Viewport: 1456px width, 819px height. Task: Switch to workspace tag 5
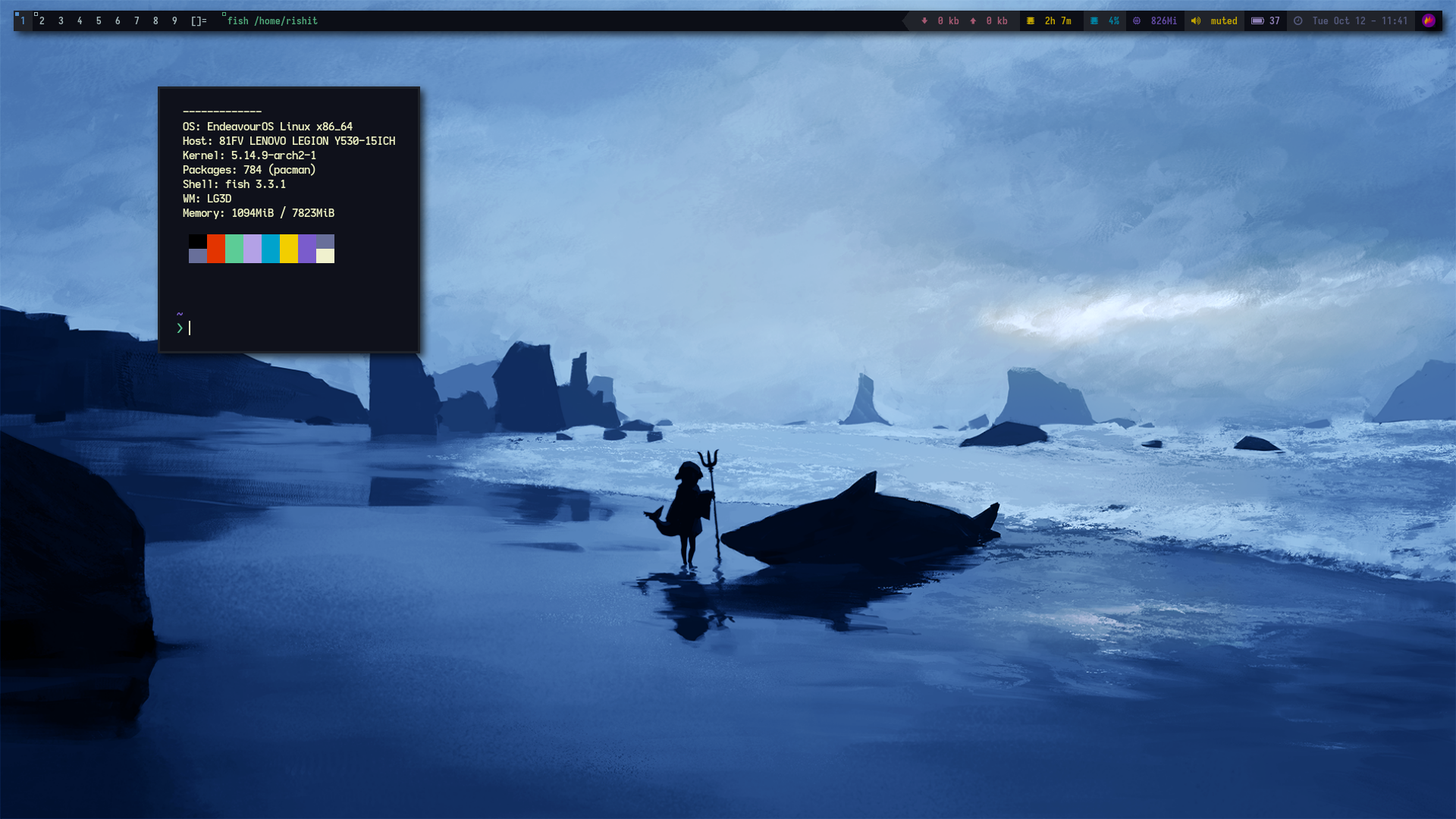[x=99, y=21]
